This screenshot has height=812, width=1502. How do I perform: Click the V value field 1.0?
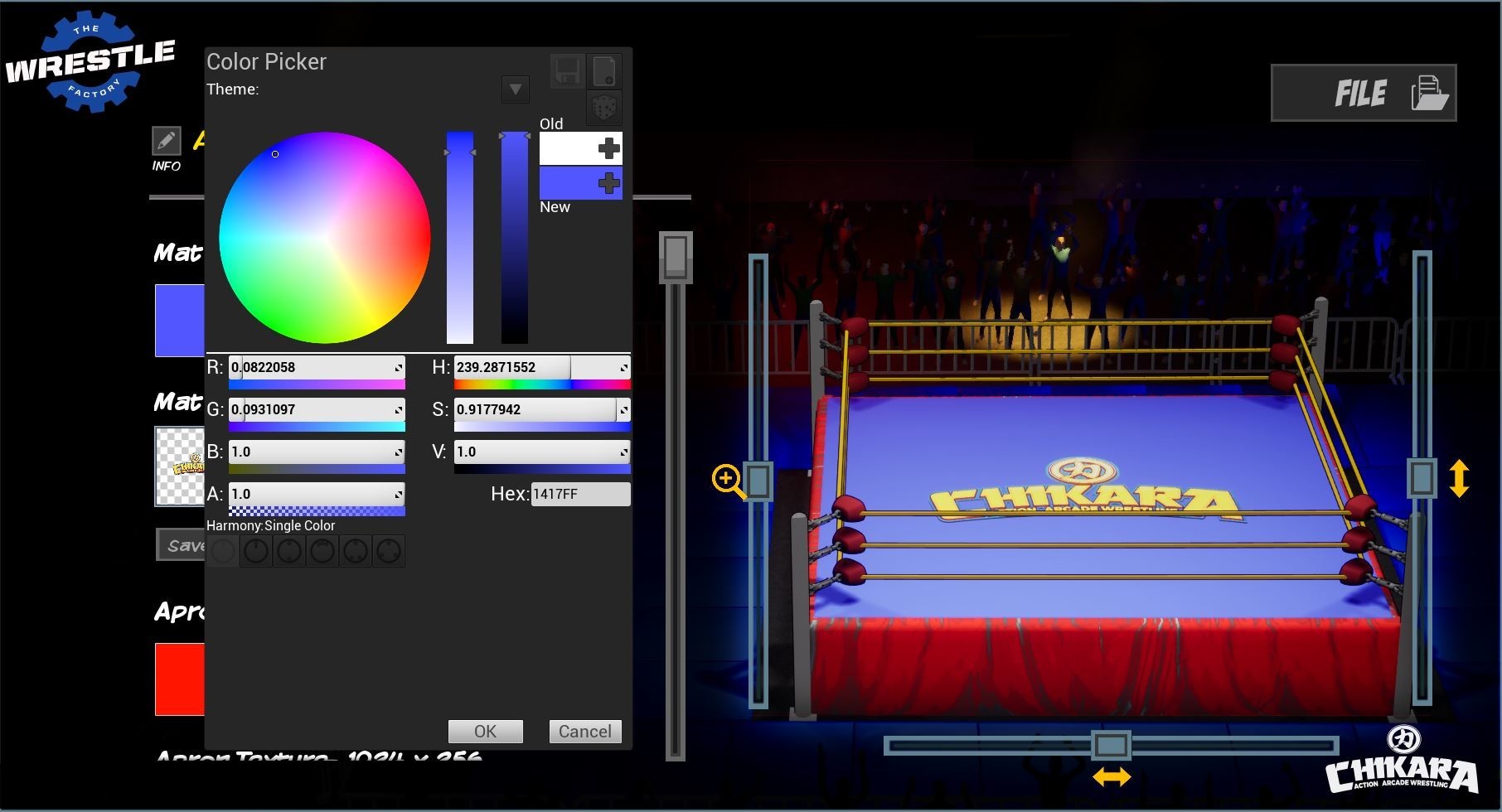pyautogui.click(x=542, y=452)
